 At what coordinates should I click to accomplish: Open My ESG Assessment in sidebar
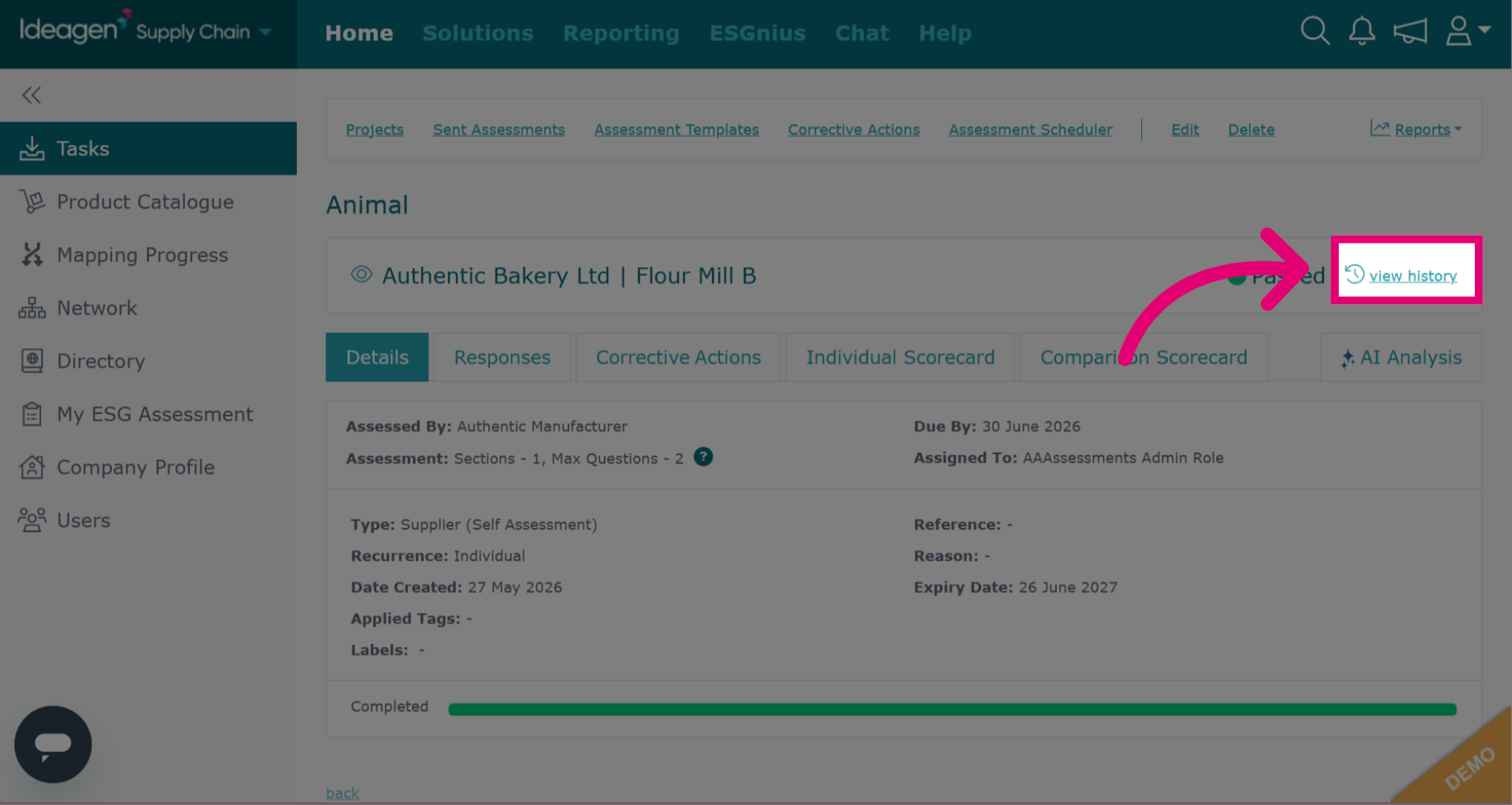(148, 414)
